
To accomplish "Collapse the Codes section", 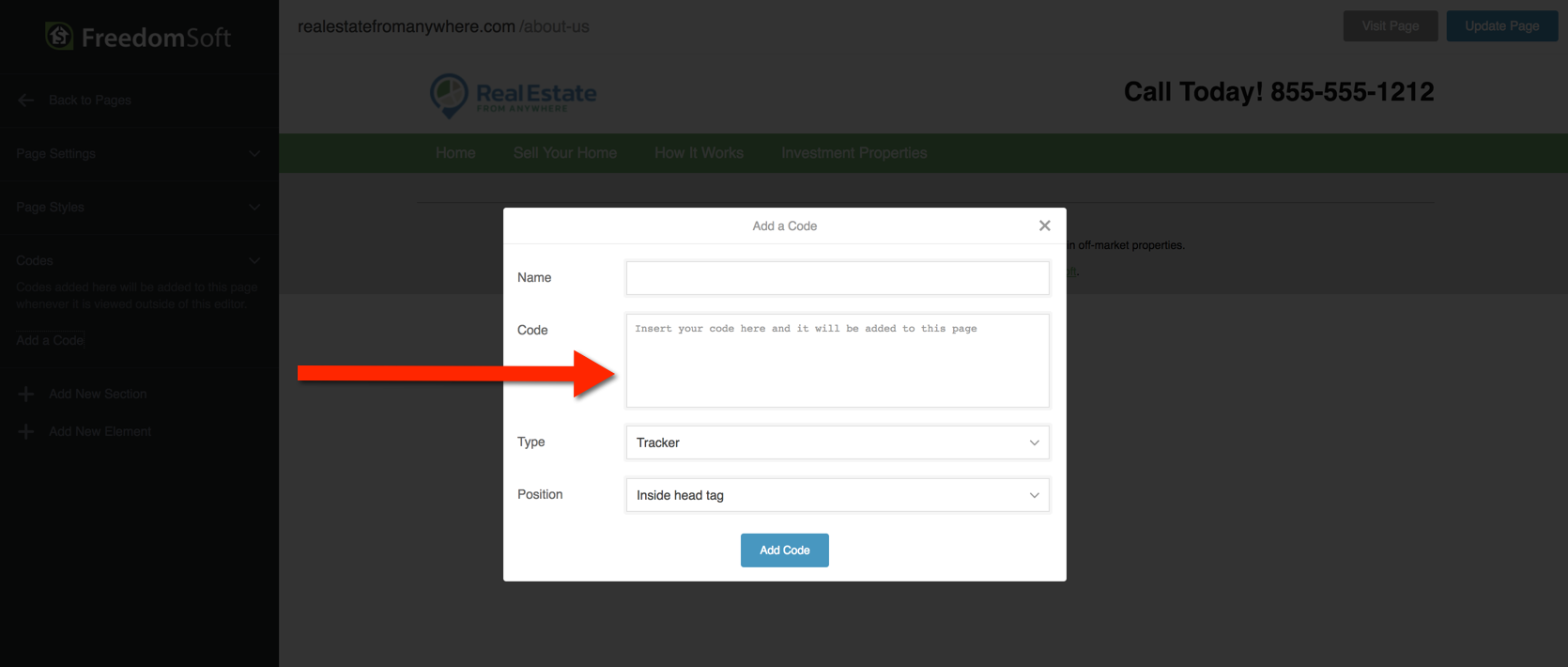I will (139, 260).
